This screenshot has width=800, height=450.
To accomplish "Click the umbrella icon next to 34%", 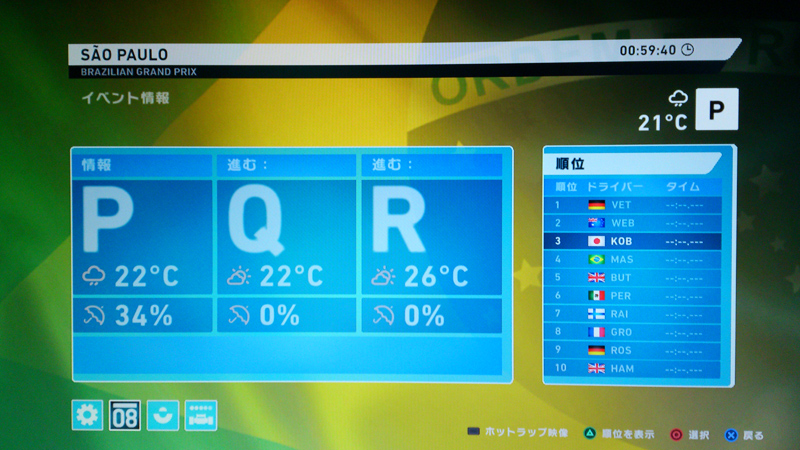I will pos(94,316).
